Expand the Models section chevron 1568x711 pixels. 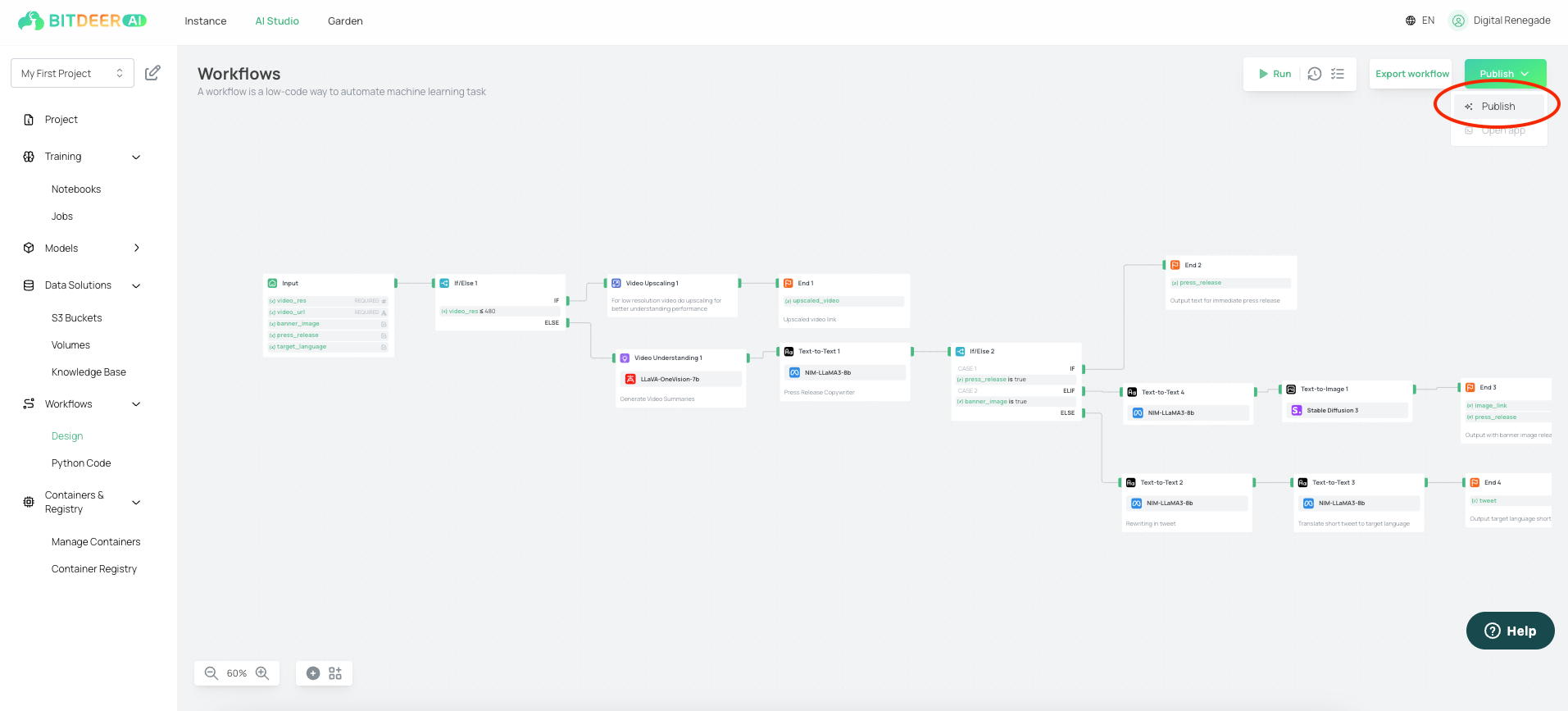click(136, 248)
